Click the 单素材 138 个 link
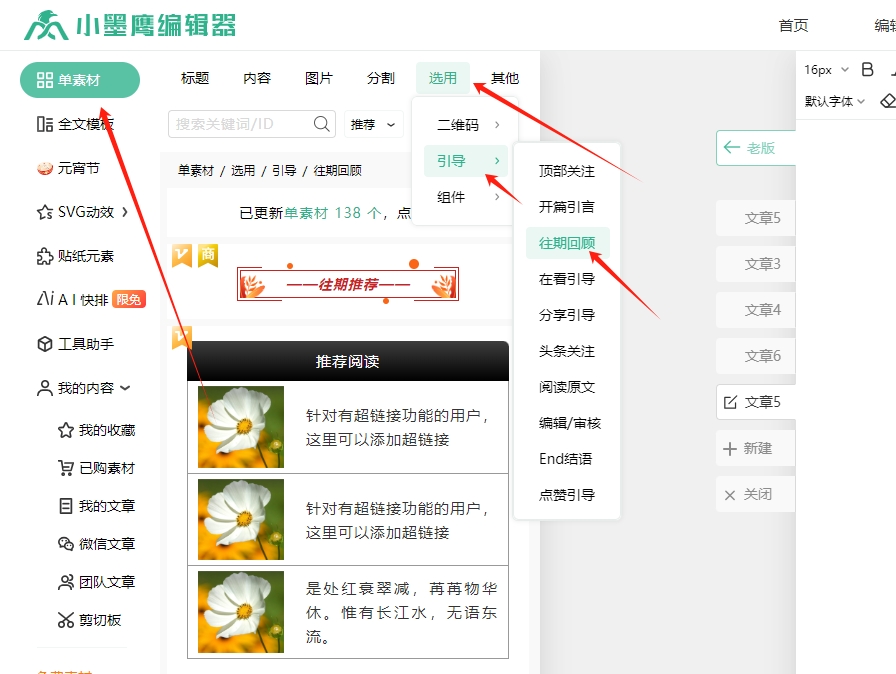The image size is (896, 674). pos(333,213)
